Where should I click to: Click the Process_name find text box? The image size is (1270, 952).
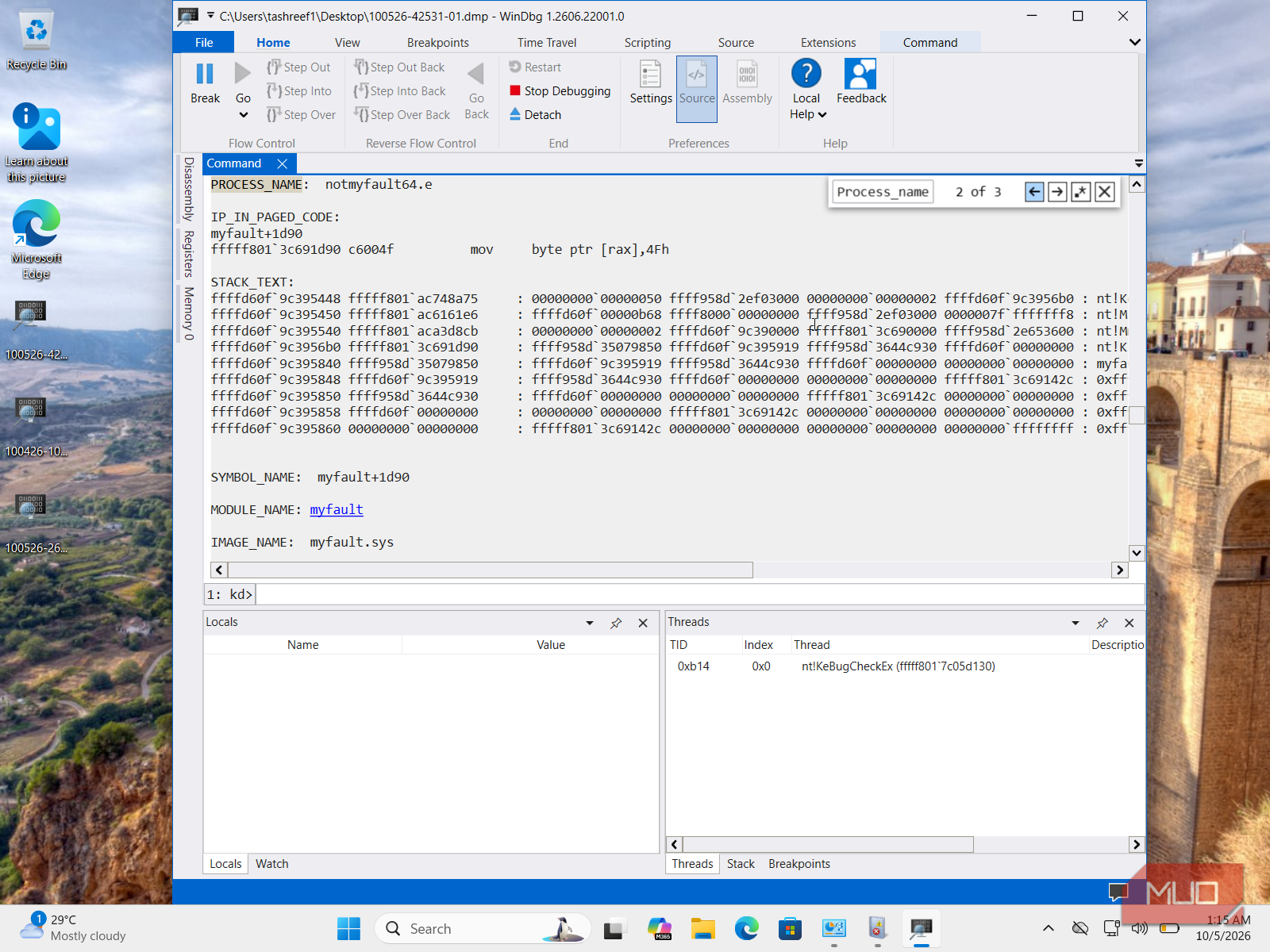(883, 192)
